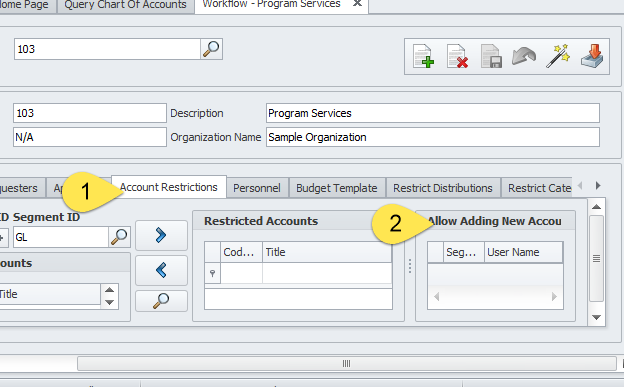Image resolution: width=624 pixels, height=387 pixels.
Task: Open the Query Chart Of Accounts tab
Action: pos(125,5)
